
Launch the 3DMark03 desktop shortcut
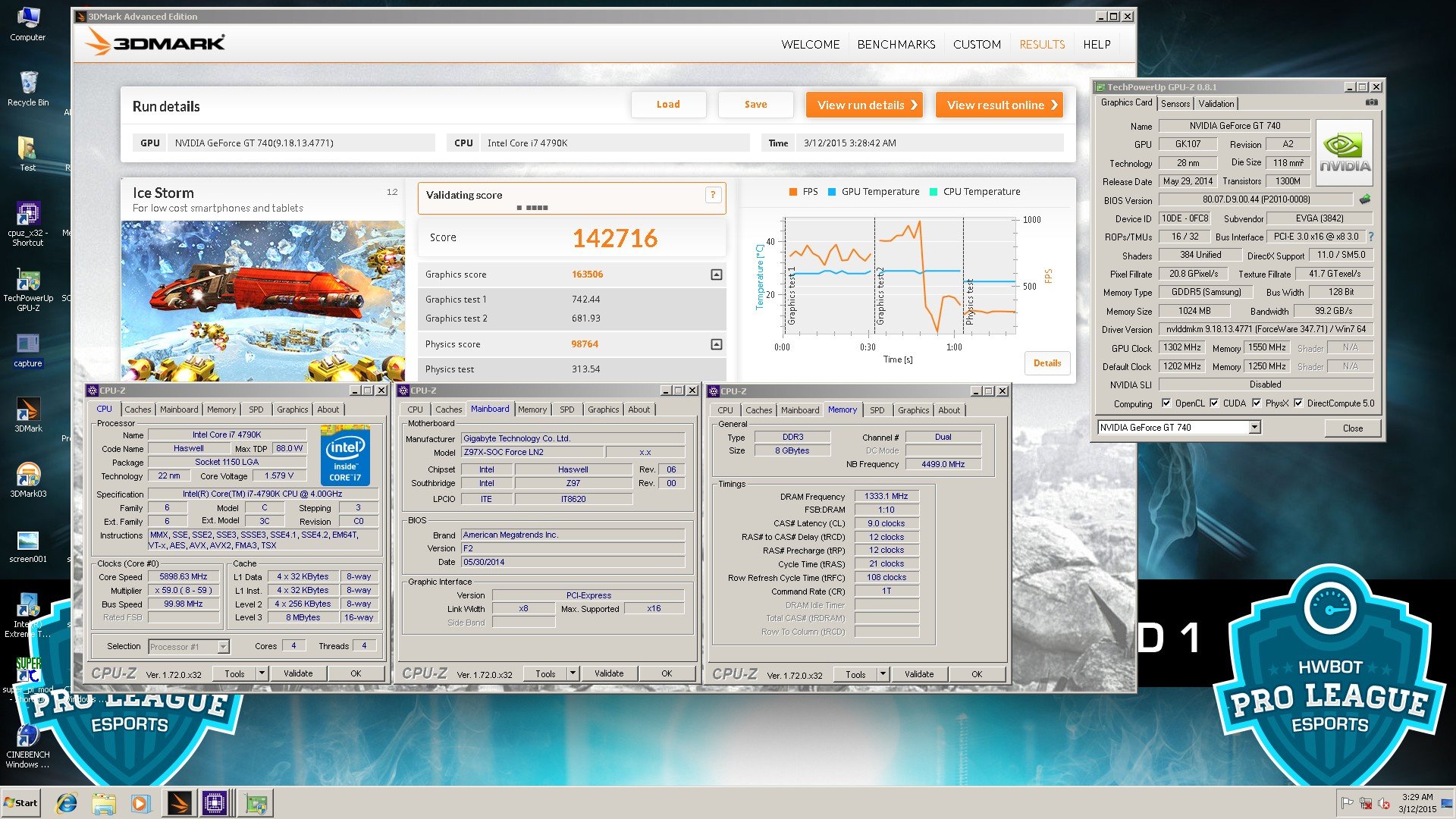pos(27,480)
